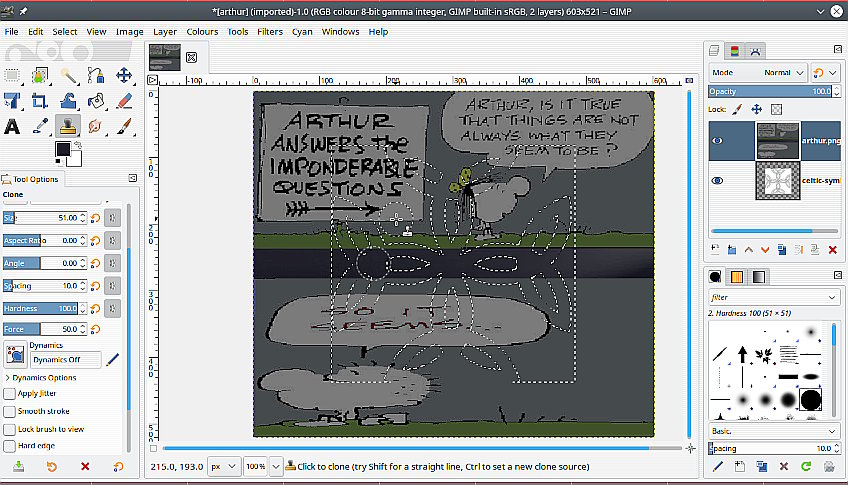Viewport: 848px width, 485px height.
Task: Switch to the Paths tab
Action: pyautogui.click(x=756, y=51)
